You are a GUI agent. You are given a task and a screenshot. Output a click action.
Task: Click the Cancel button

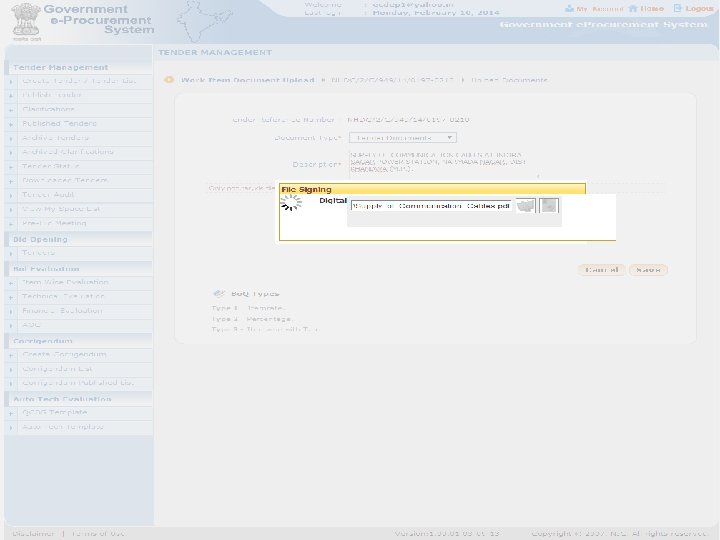click(602, 270)
